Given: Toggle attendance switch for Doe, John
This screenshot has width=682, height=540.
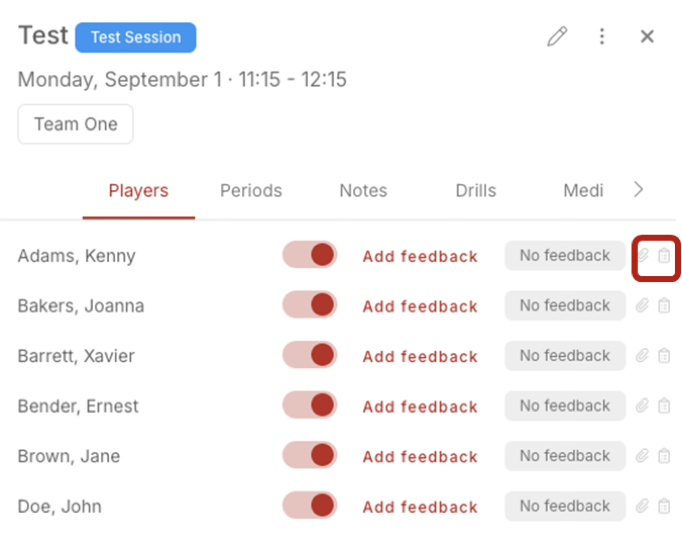Looking at the screenshot, I should 310,505.
